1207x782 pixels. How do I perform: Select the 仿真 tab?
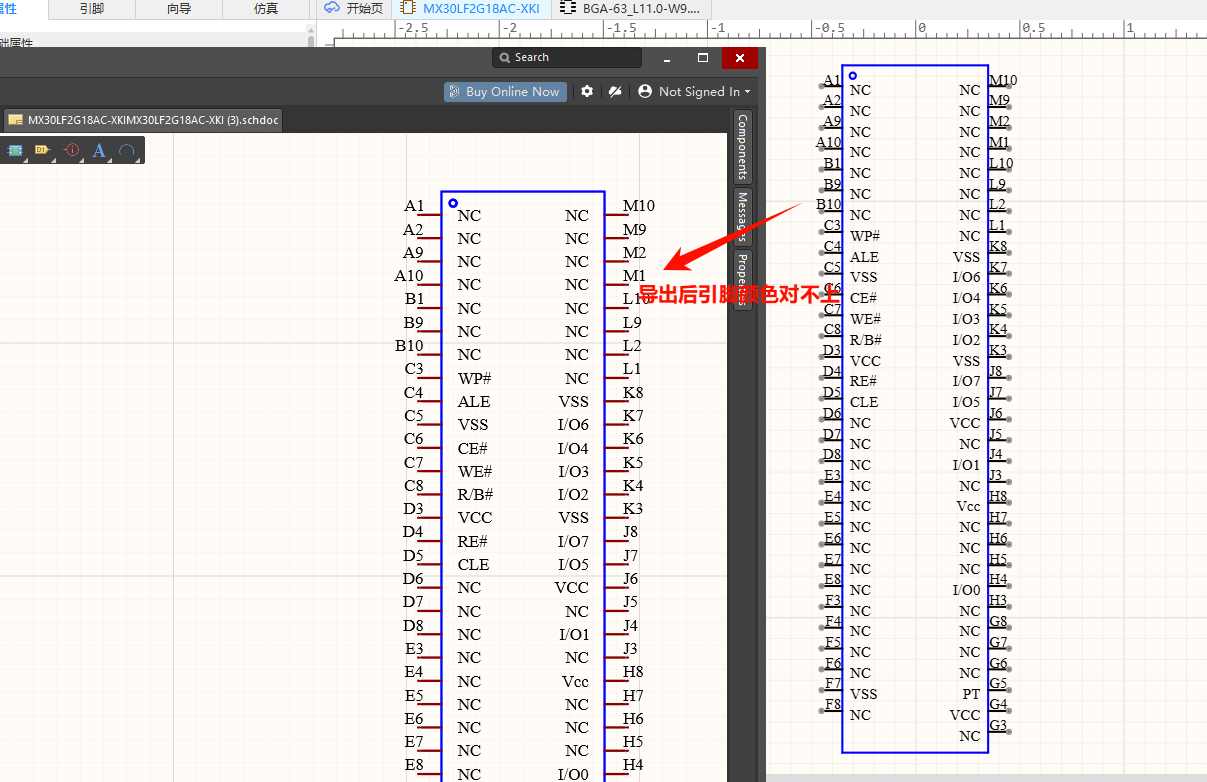(x=266, y=9)
